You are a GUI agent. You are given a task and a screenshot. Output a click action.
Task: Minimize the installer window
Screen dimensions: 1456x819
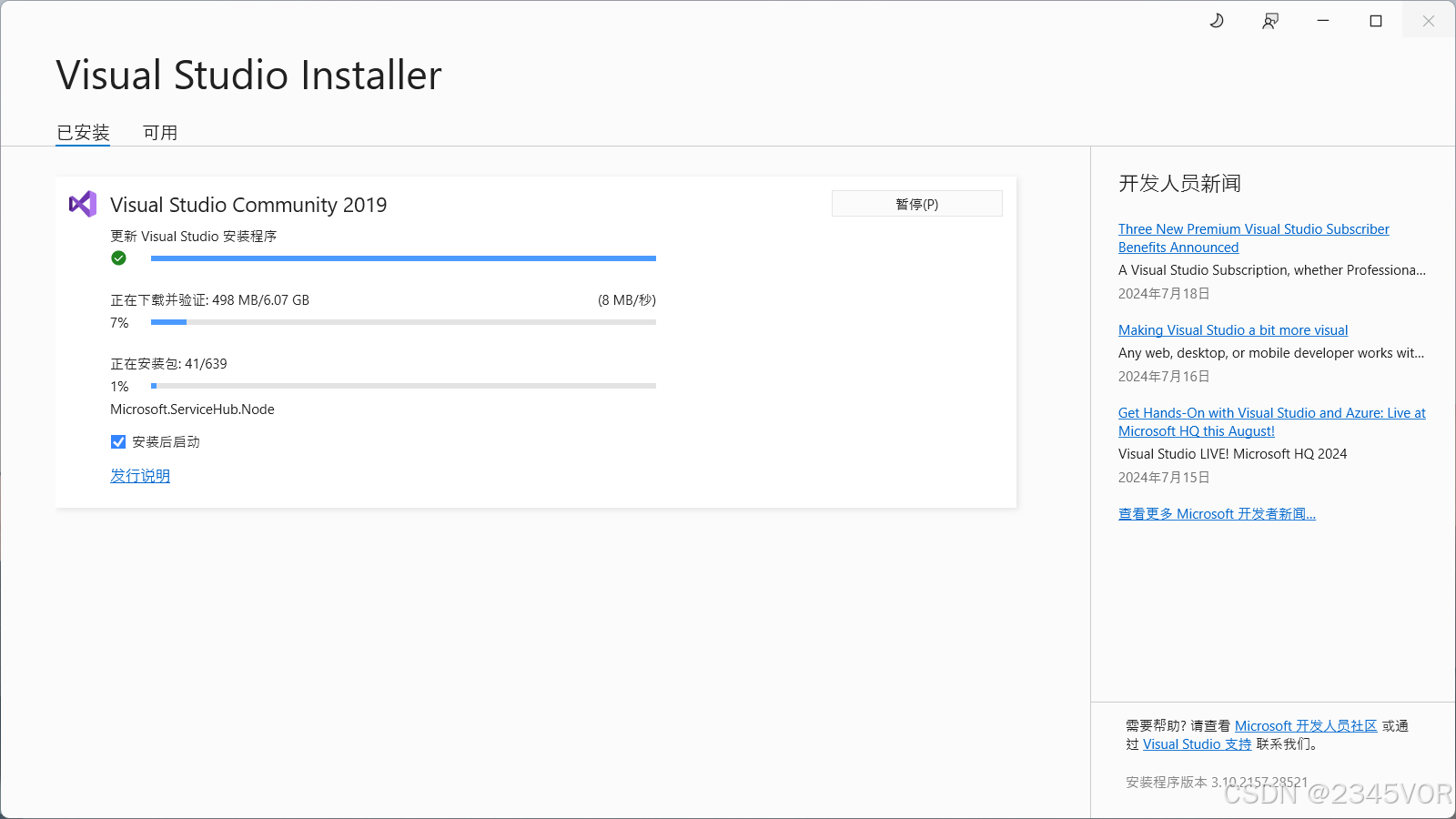1323,21
